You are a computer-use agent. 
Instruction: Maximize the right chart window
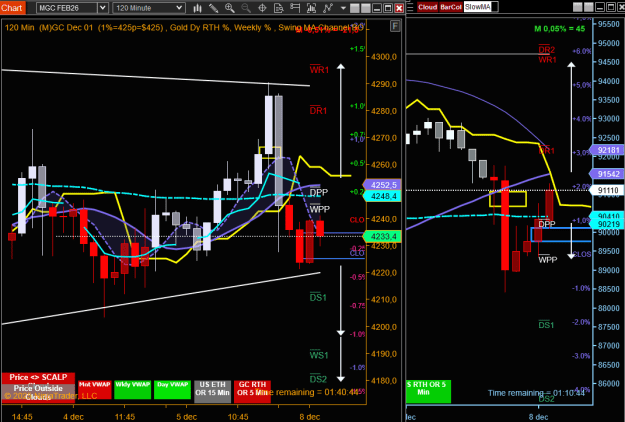click(611, 7)
